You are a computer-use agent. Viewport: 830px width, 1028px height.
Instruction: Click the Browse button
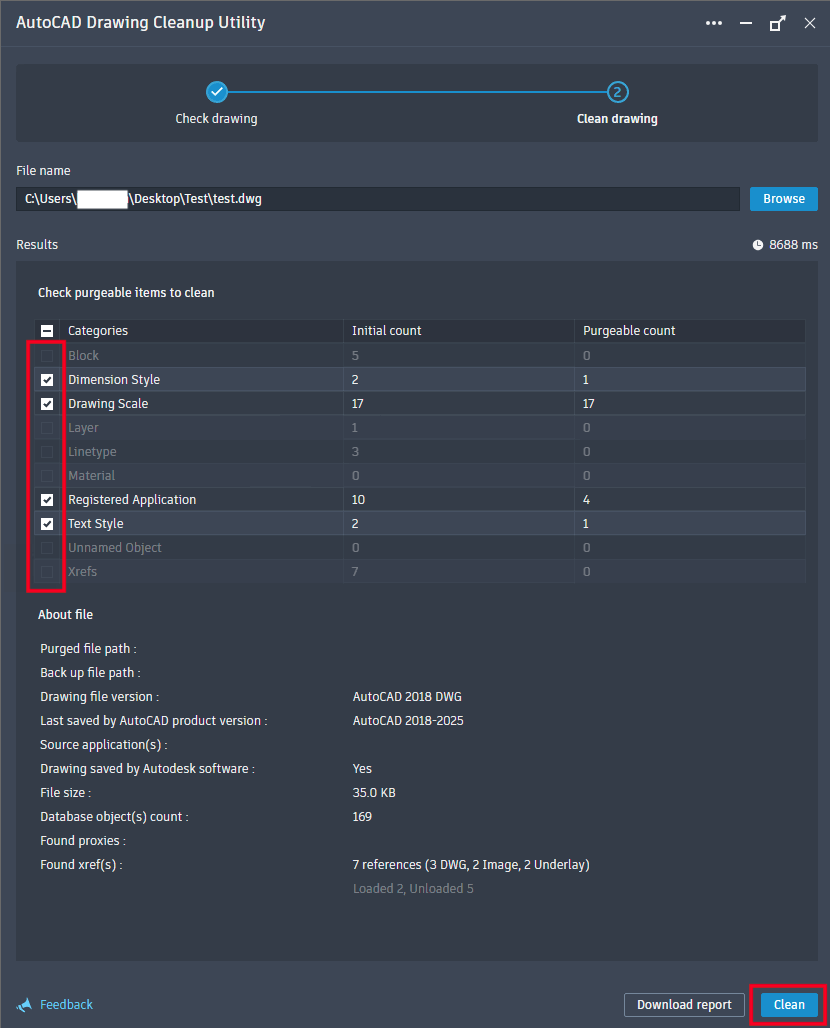783,199
